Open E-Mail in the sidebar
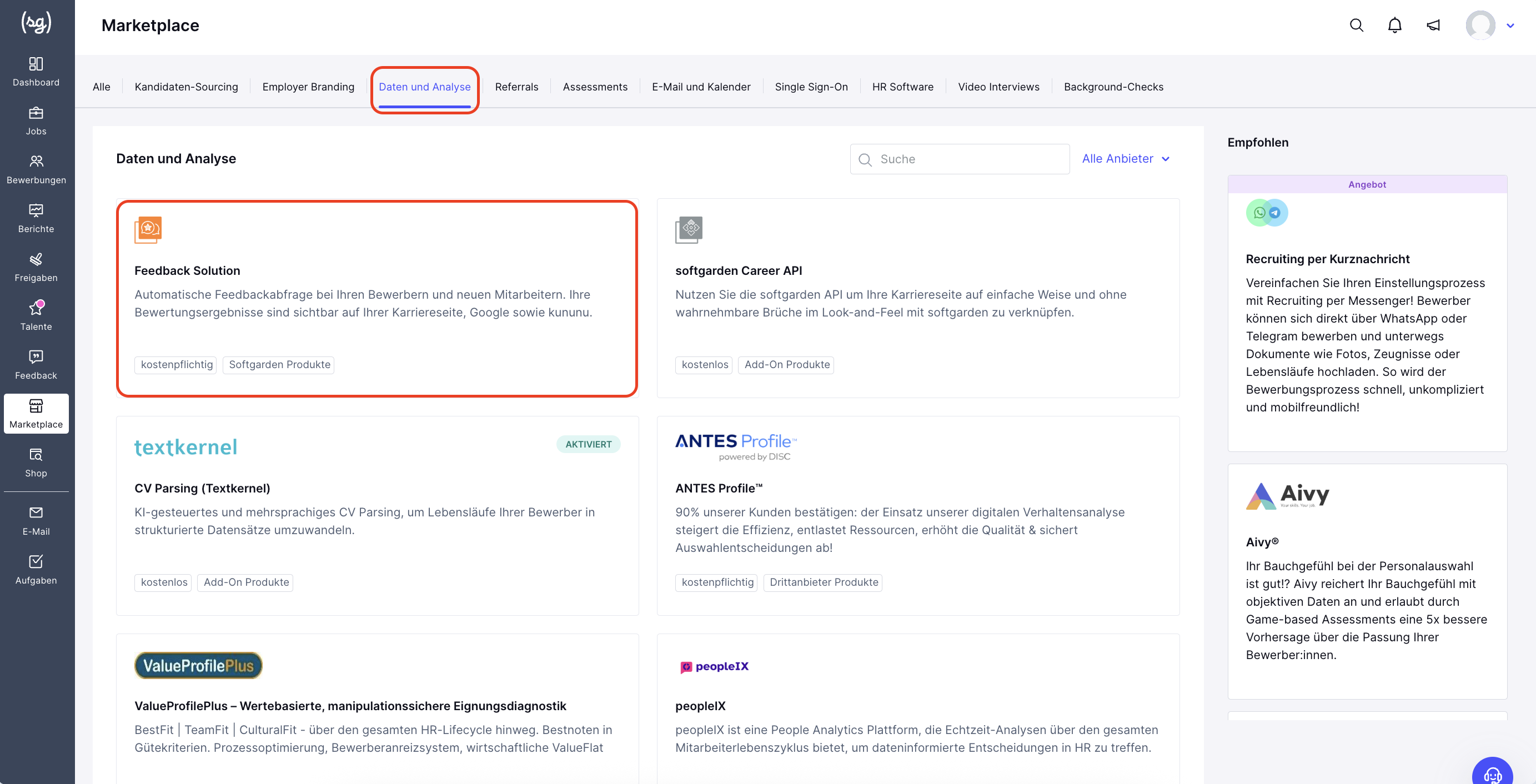The image size is (1536, 784). (x=36, y=521)
